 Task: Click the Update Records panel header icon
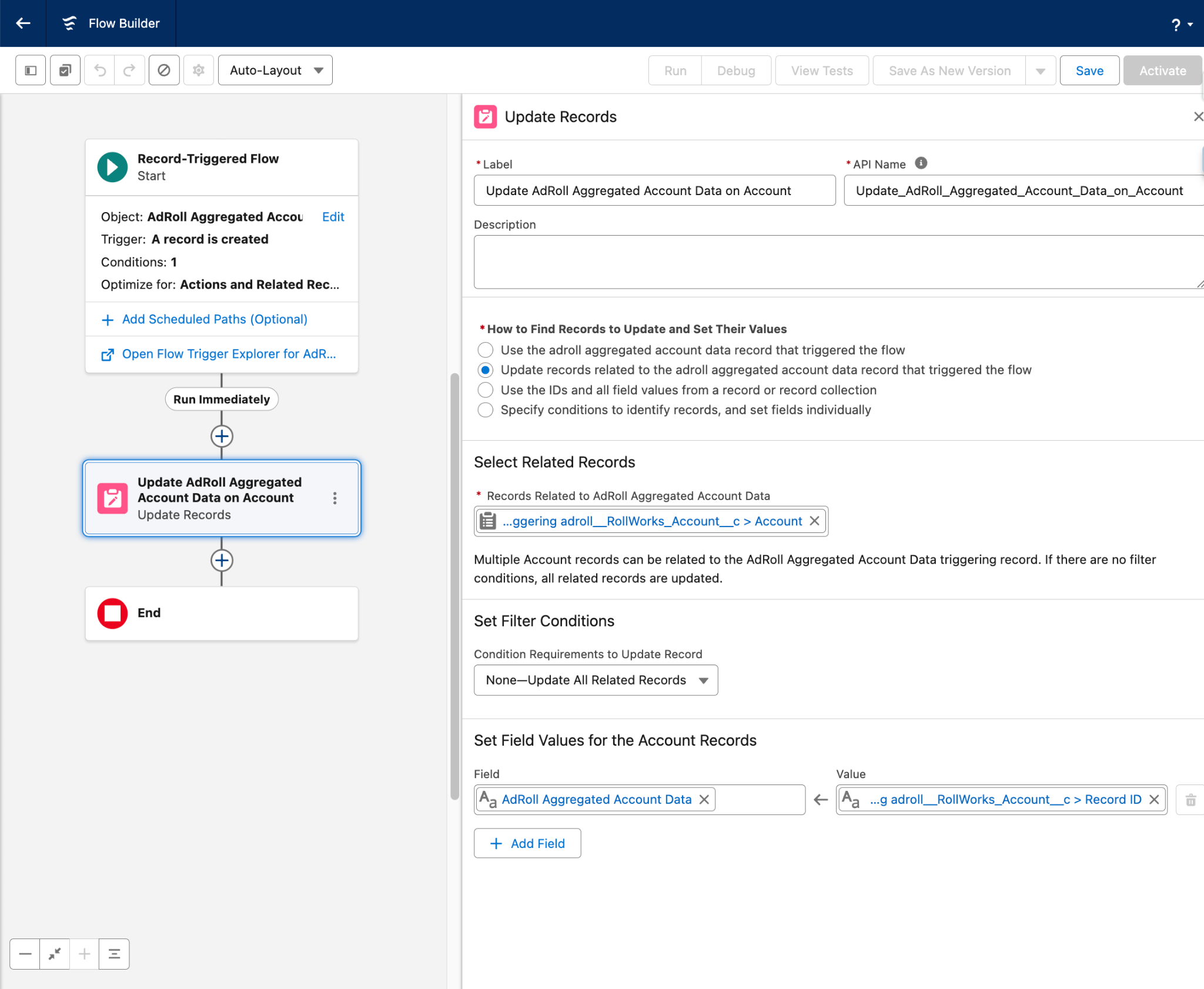pyautogui.click(x=486, y=117)
